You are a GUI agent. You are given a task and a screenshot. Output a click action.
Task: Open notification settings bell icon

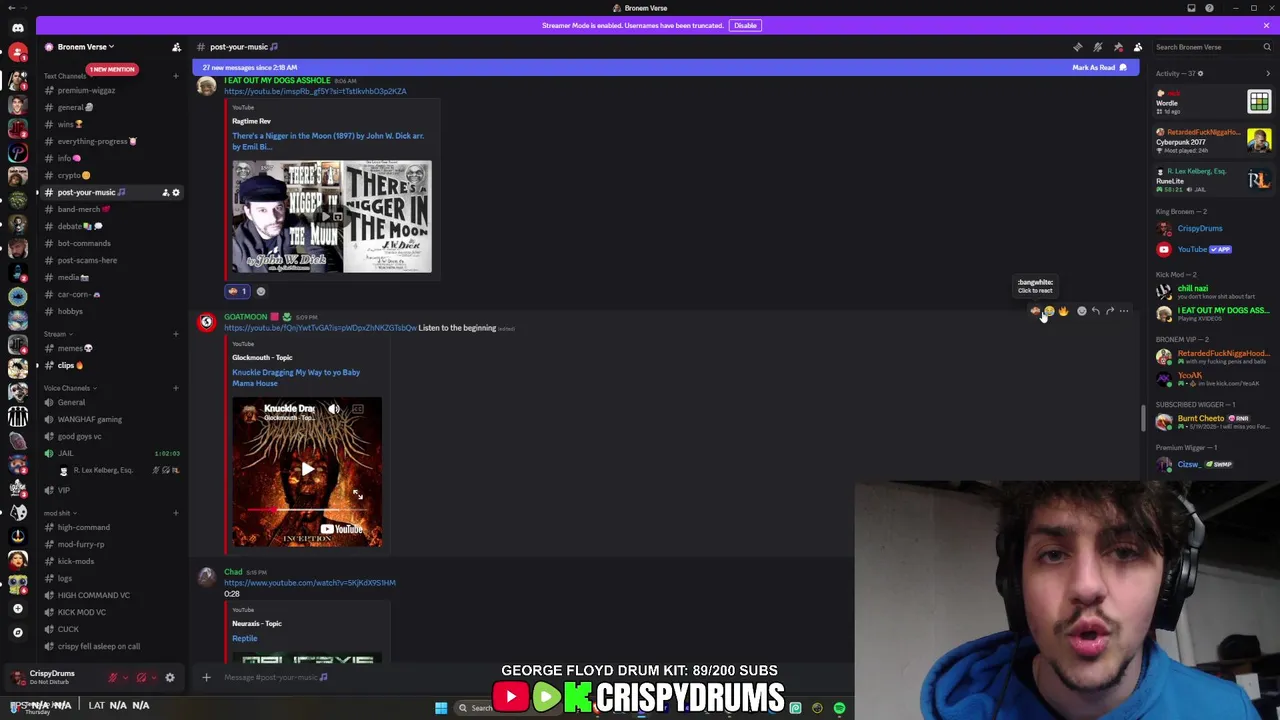[x=1098, y=47]
